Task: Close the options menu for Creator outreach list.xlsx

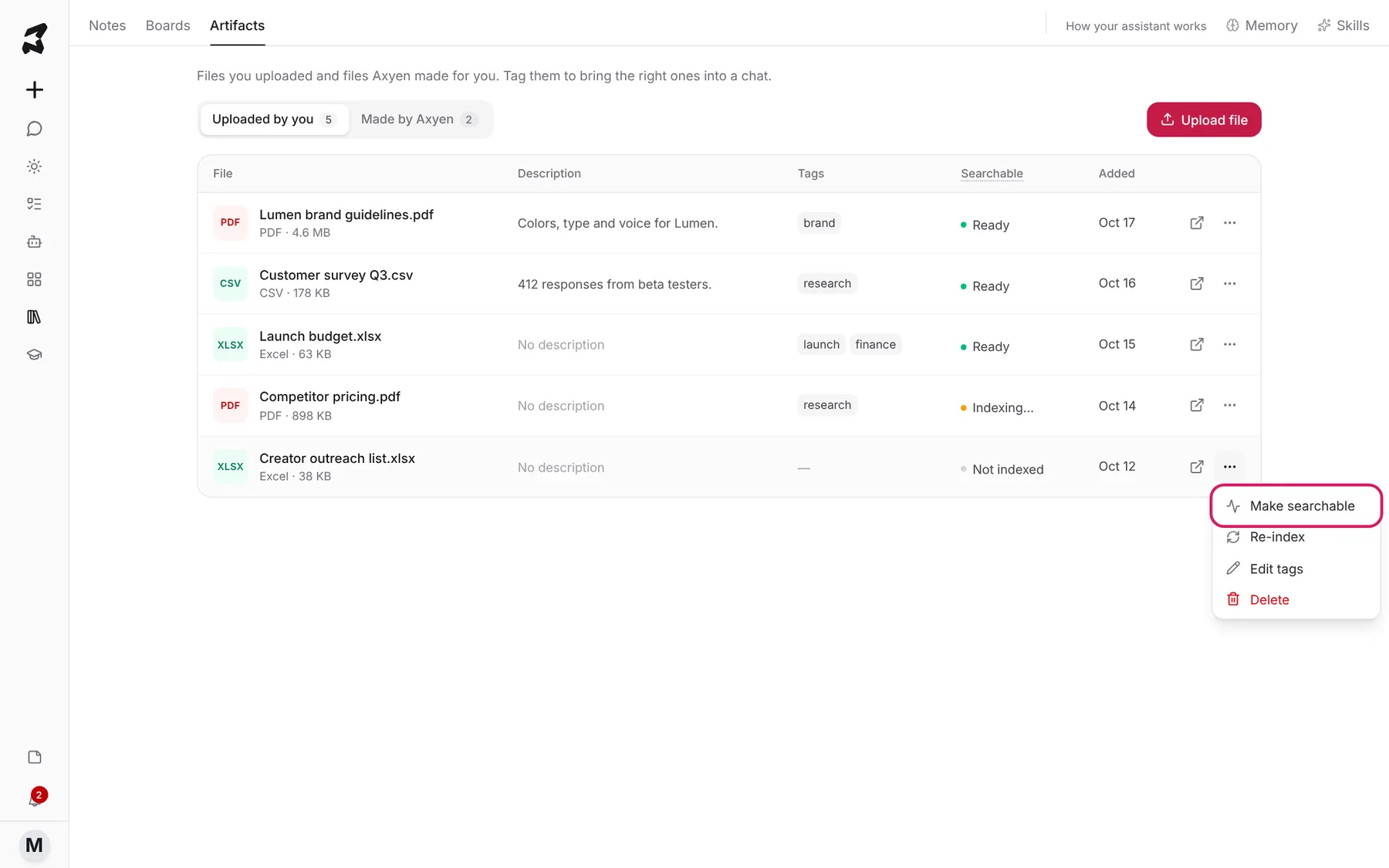Action: tap(1229, 467)
